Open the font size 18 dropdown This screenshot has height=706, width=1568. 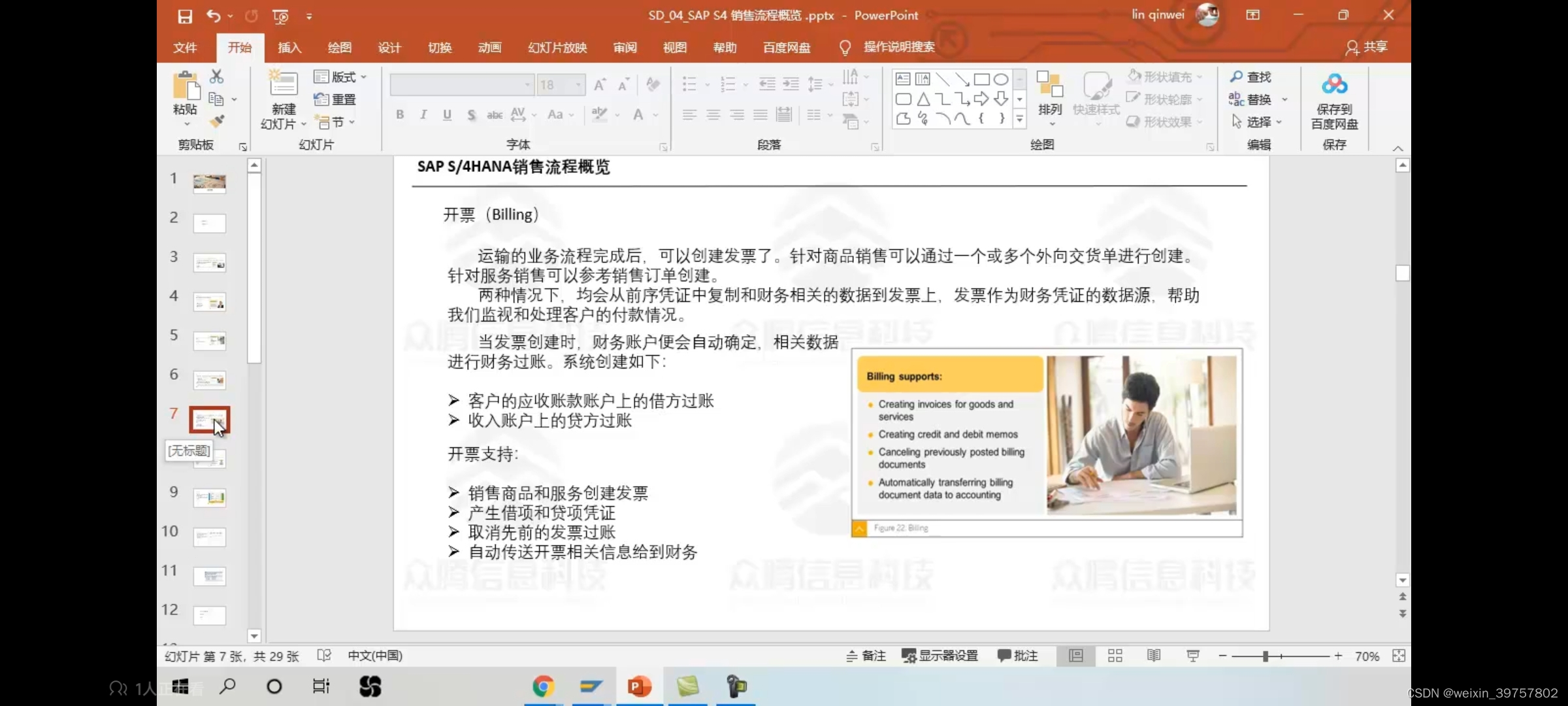pyautogui.click(x=578, y=85)
